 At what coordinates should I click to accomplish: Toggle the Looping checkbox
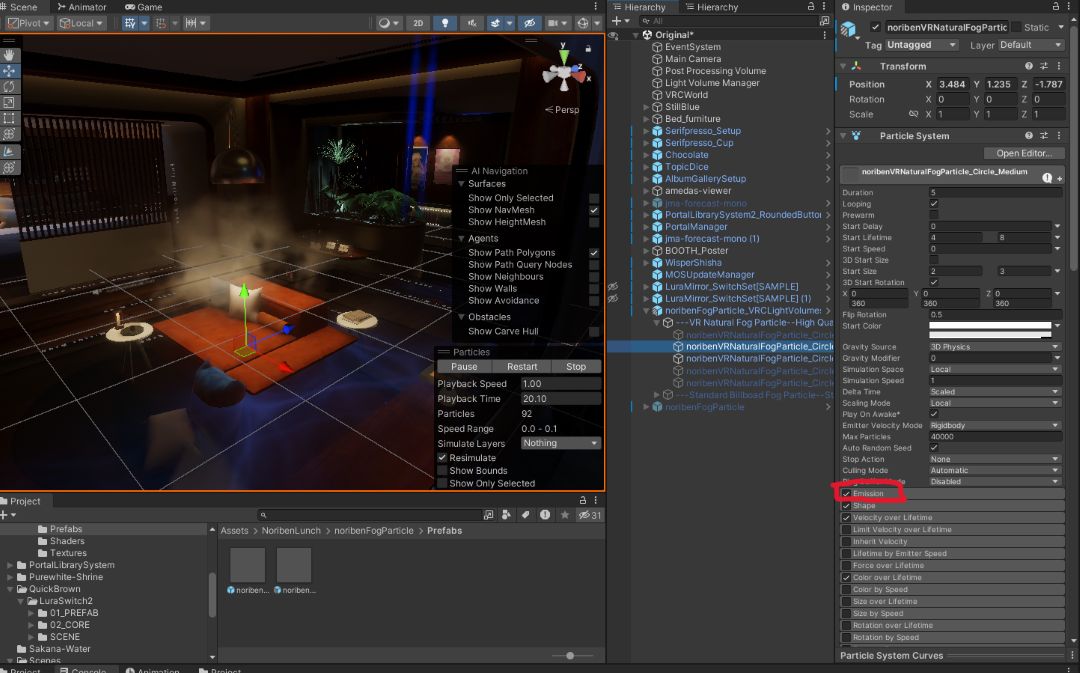pos(934,204)
